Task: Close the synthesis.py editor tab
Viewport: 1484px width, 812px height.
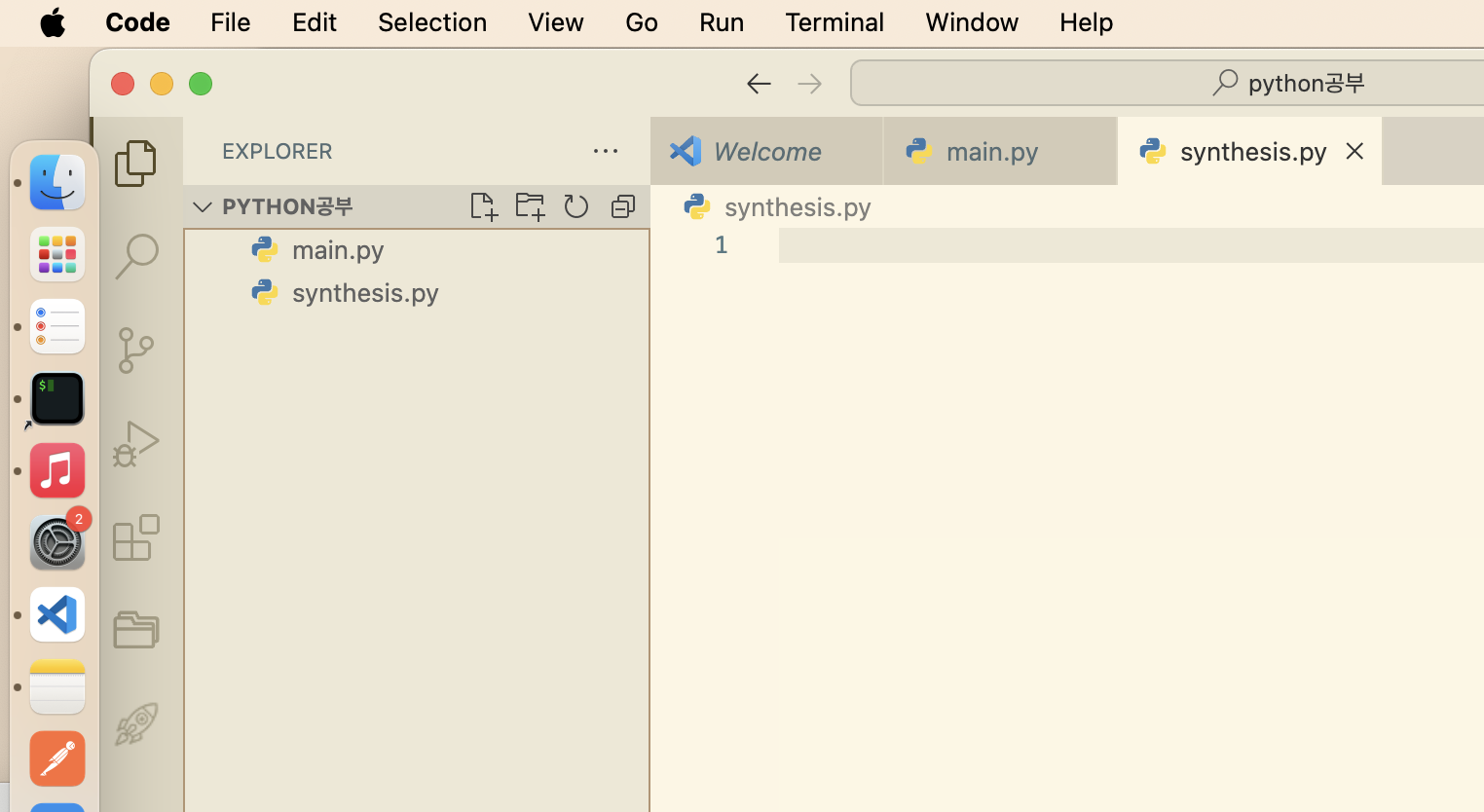Action: 1354,151
